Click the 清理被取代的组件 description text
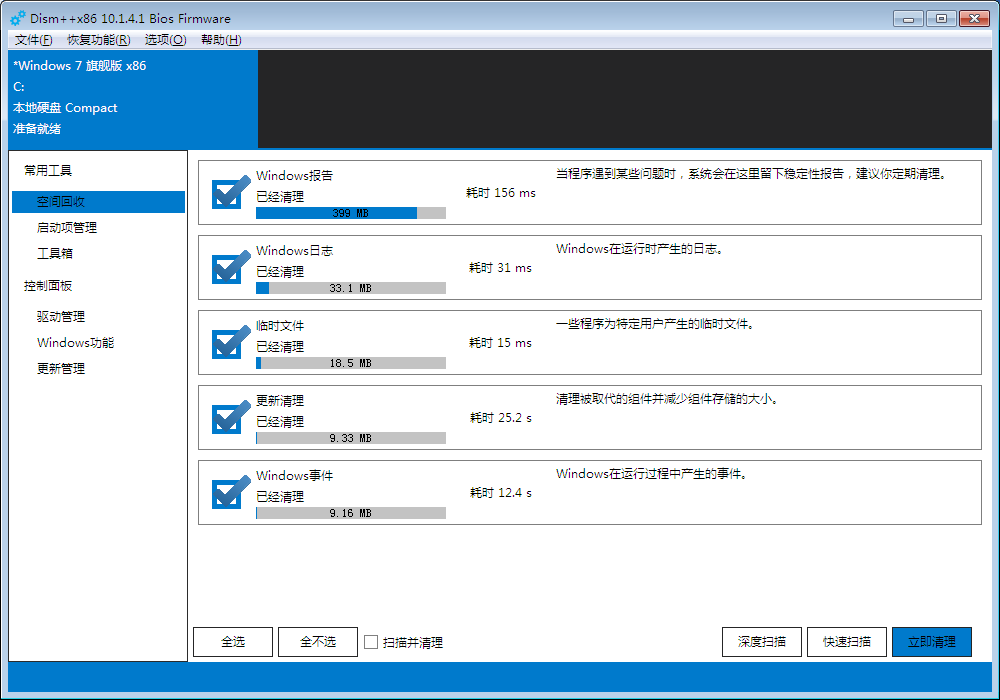This screenshot has width=1000, height=700. click(x=666, y=399)
